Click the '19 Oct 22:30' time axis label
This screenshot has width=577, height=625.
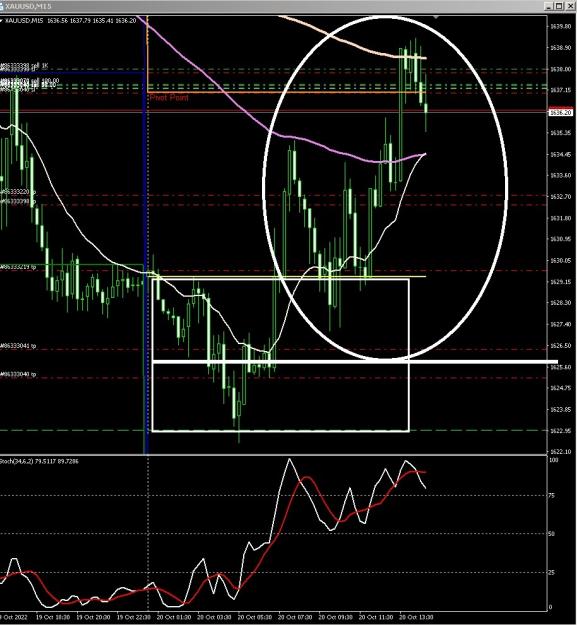pyautogui.click(x=133, y=617)
